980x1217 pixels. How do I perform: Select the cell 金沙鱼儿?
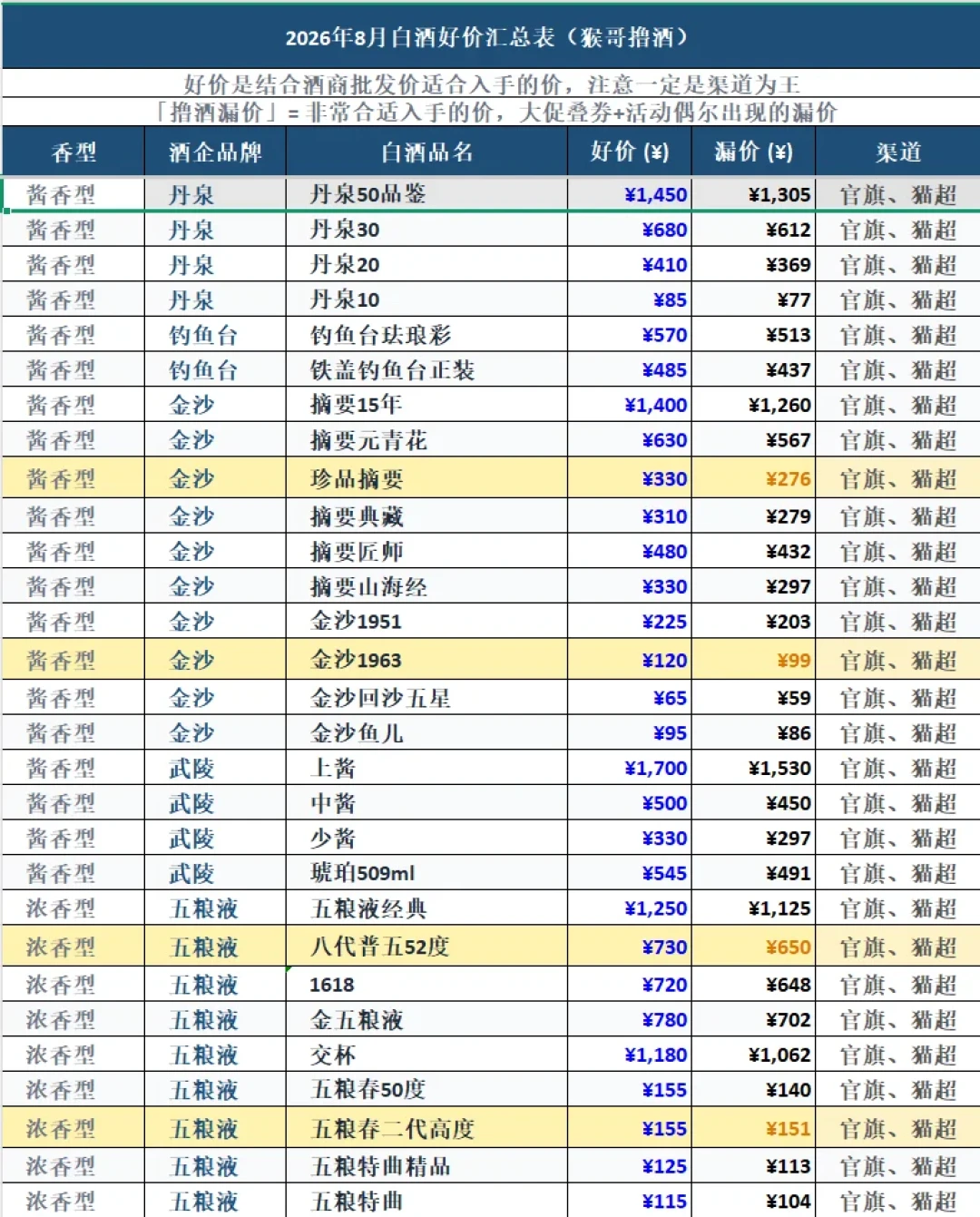click(426, 733)
